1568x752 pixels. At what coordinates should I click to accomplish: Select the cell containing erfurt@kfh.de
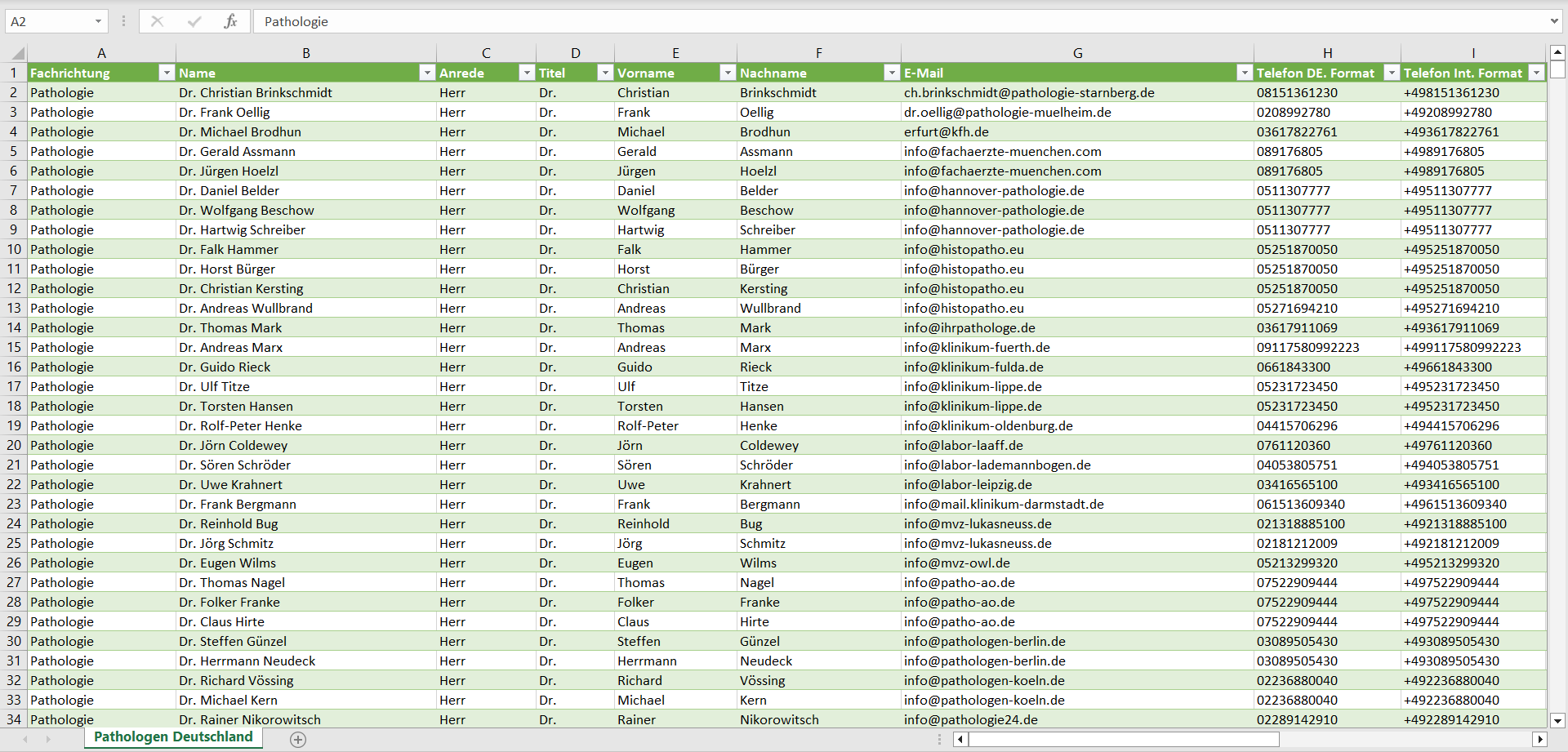click(x=946, y=131)
